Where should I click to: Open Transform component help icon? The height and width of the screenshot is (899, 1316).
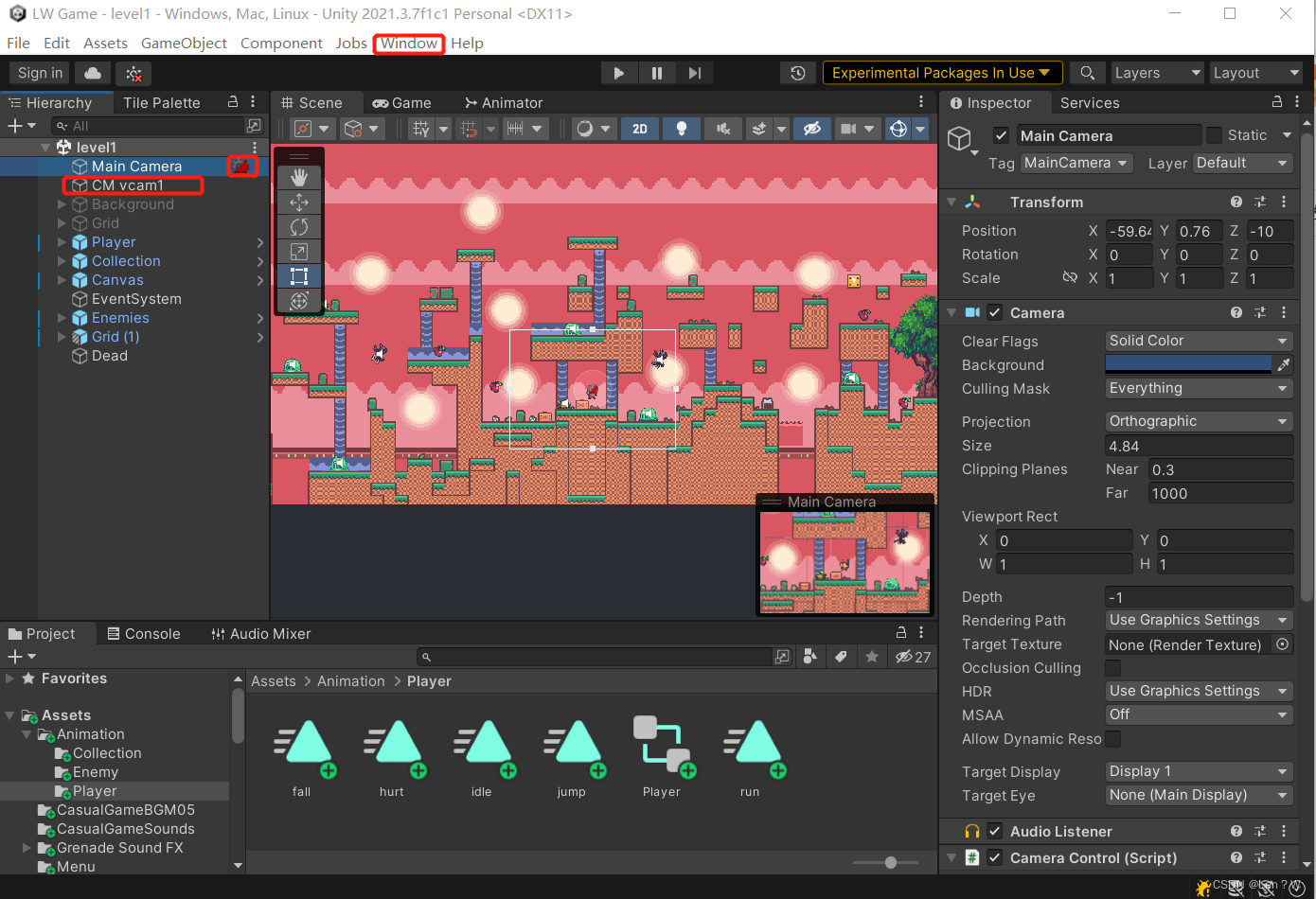click(x=1236, y=202)
